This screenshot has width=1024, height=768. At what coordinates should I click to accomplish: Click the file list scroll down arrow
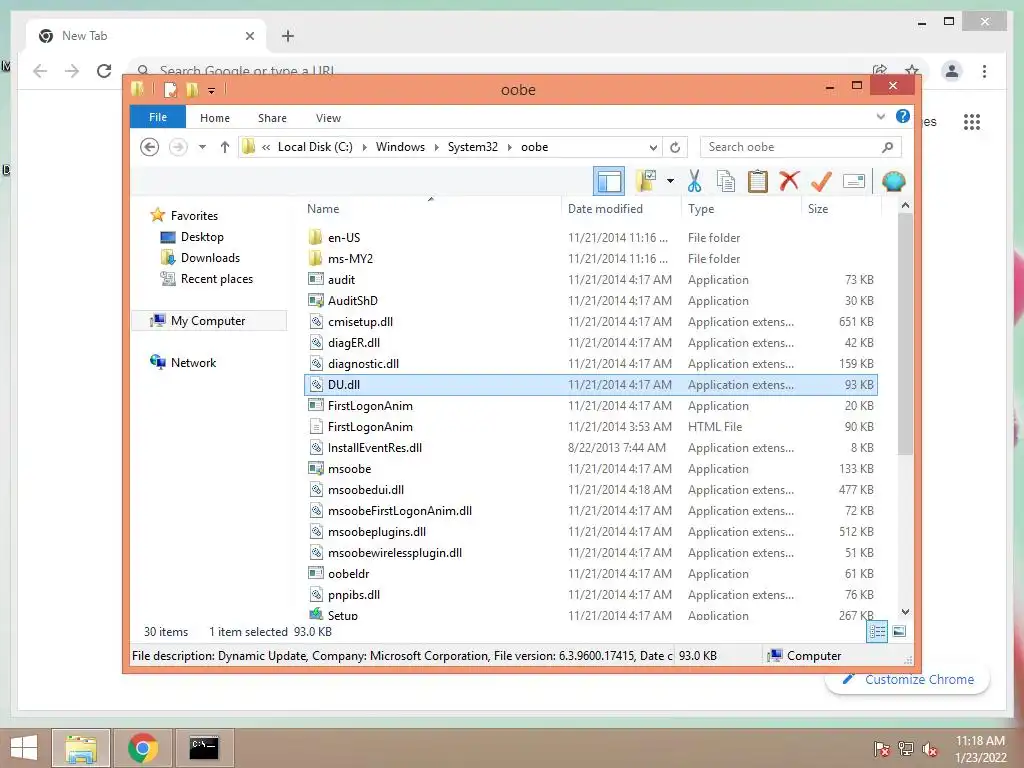coord(905,612)
